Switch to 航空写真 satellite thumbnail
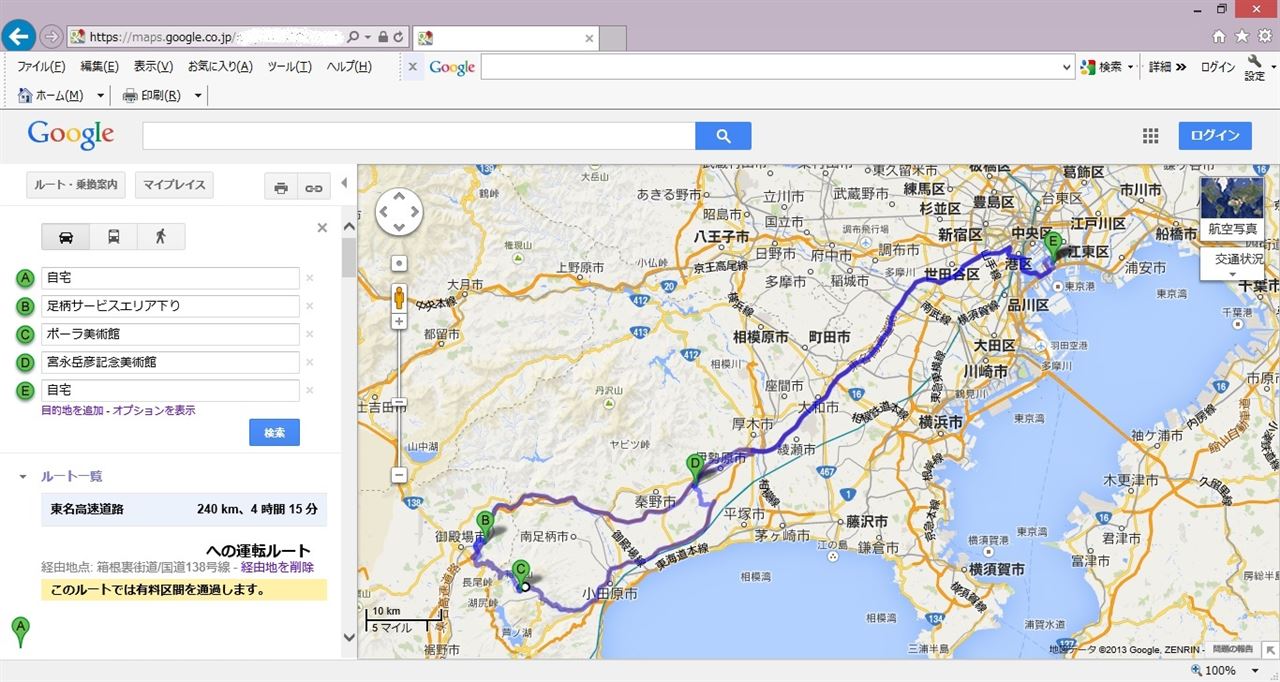 click(x=1232, y=208)
